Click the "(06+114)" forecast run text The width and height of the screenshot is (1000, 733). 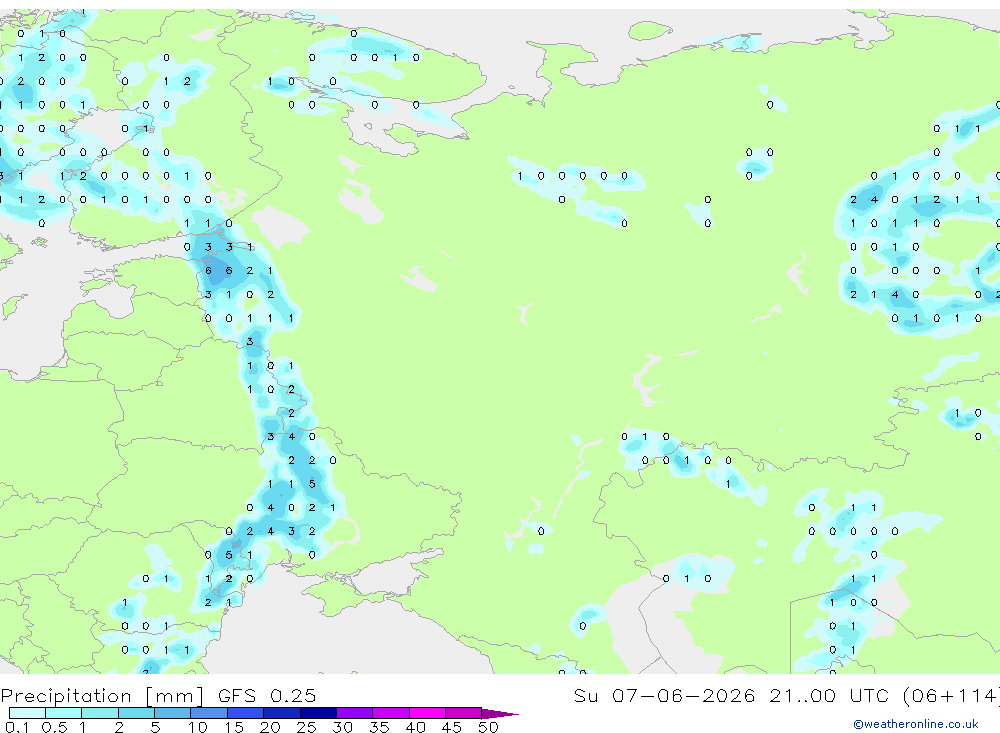[952, 695]
